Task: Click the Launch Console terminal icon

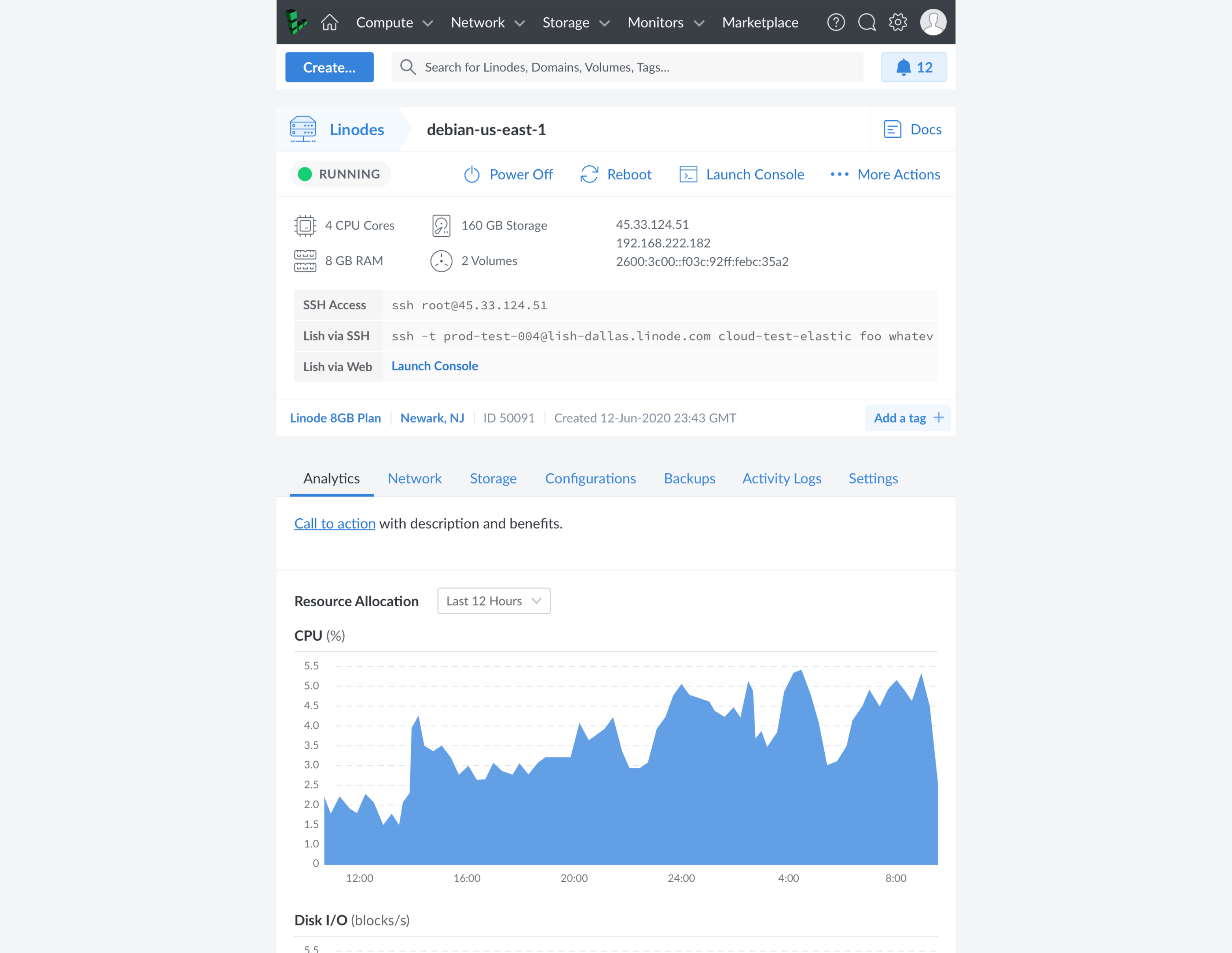Action: (x=688, y=174)
